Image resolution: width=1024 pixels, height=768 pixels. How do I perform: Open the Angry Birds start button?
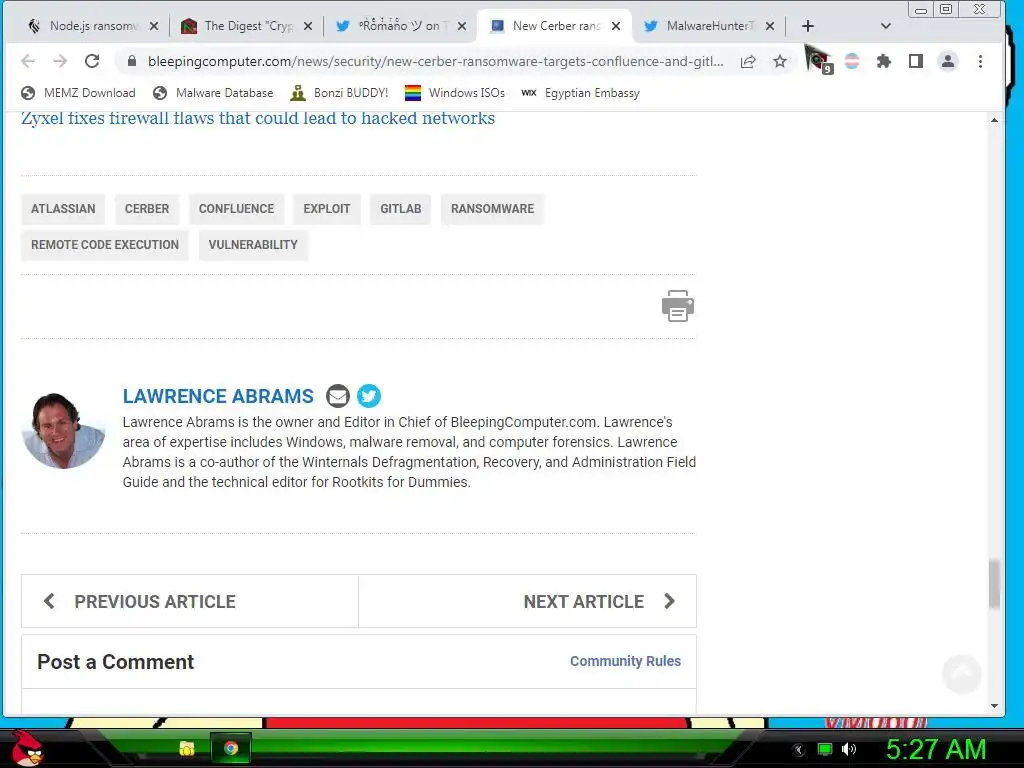(x=26, y=747)
